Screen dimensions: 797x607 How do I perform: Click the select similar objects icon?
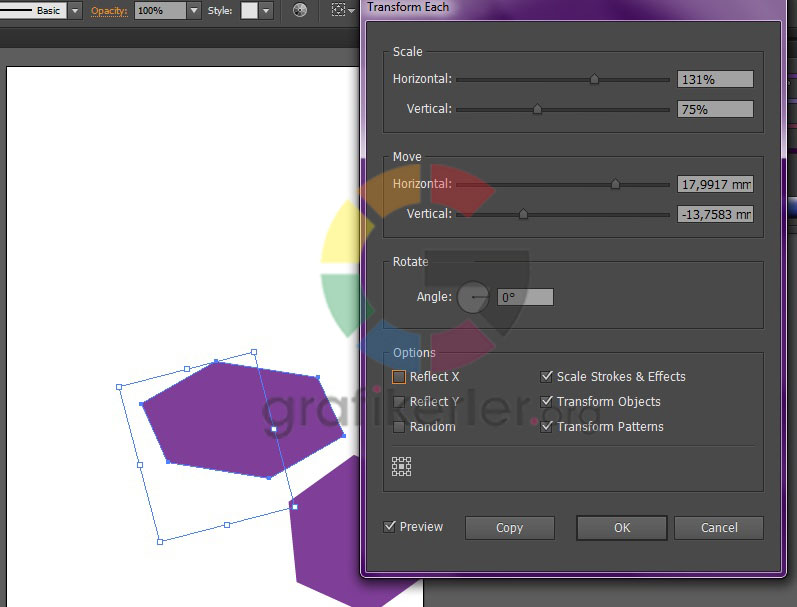[338, 10]
